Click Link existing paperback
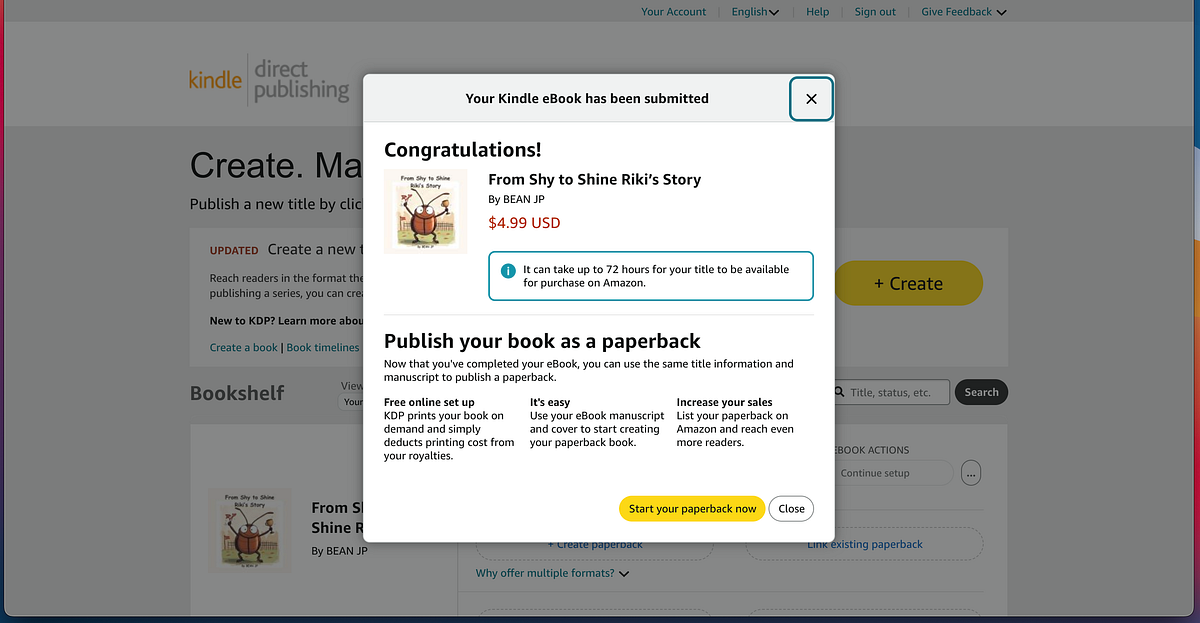 click(864, 544)
